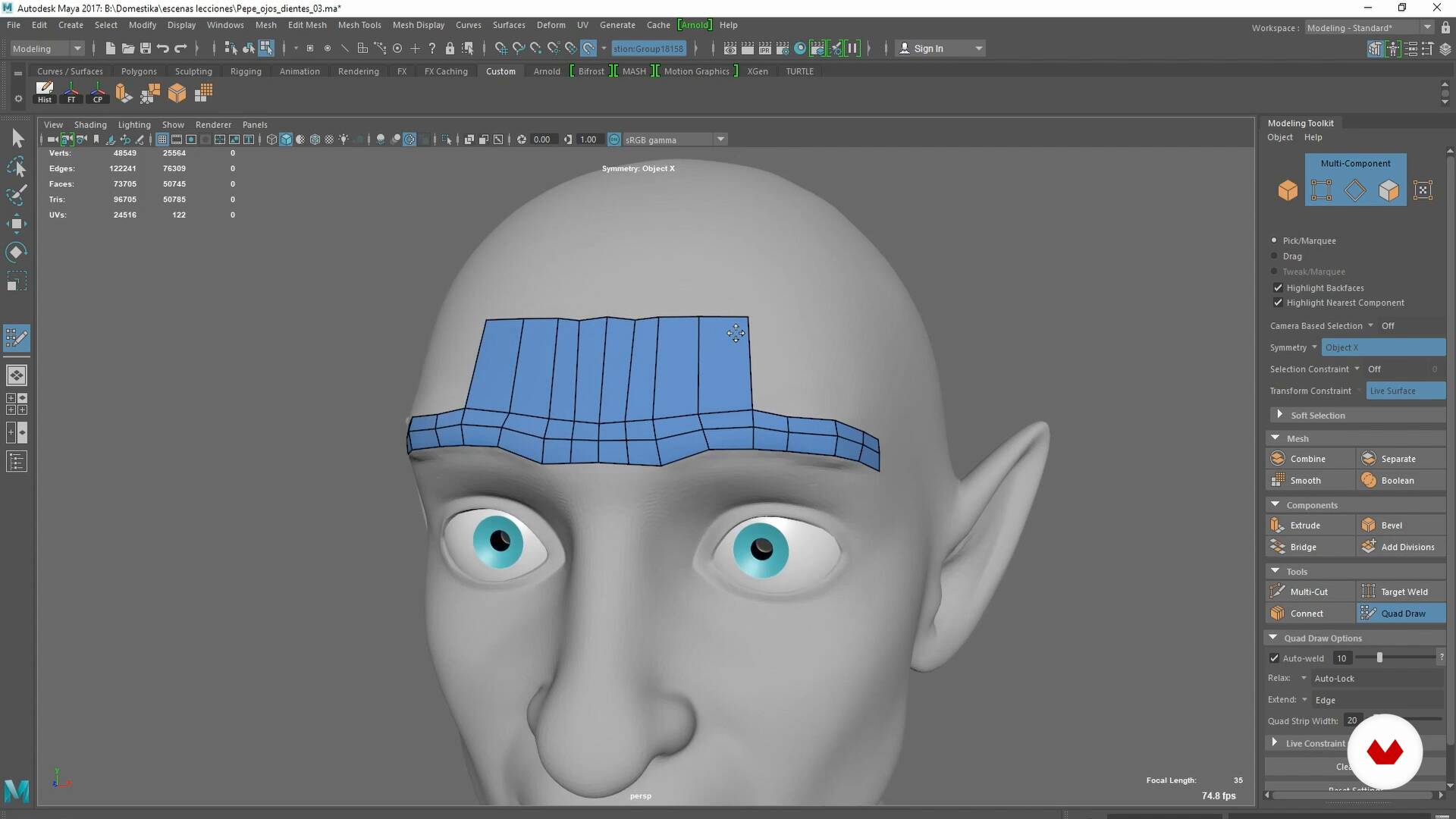Click the Quad Strip Width input field
The height and width of the screenshot is (819, 1456).
tap(1352, 720)
